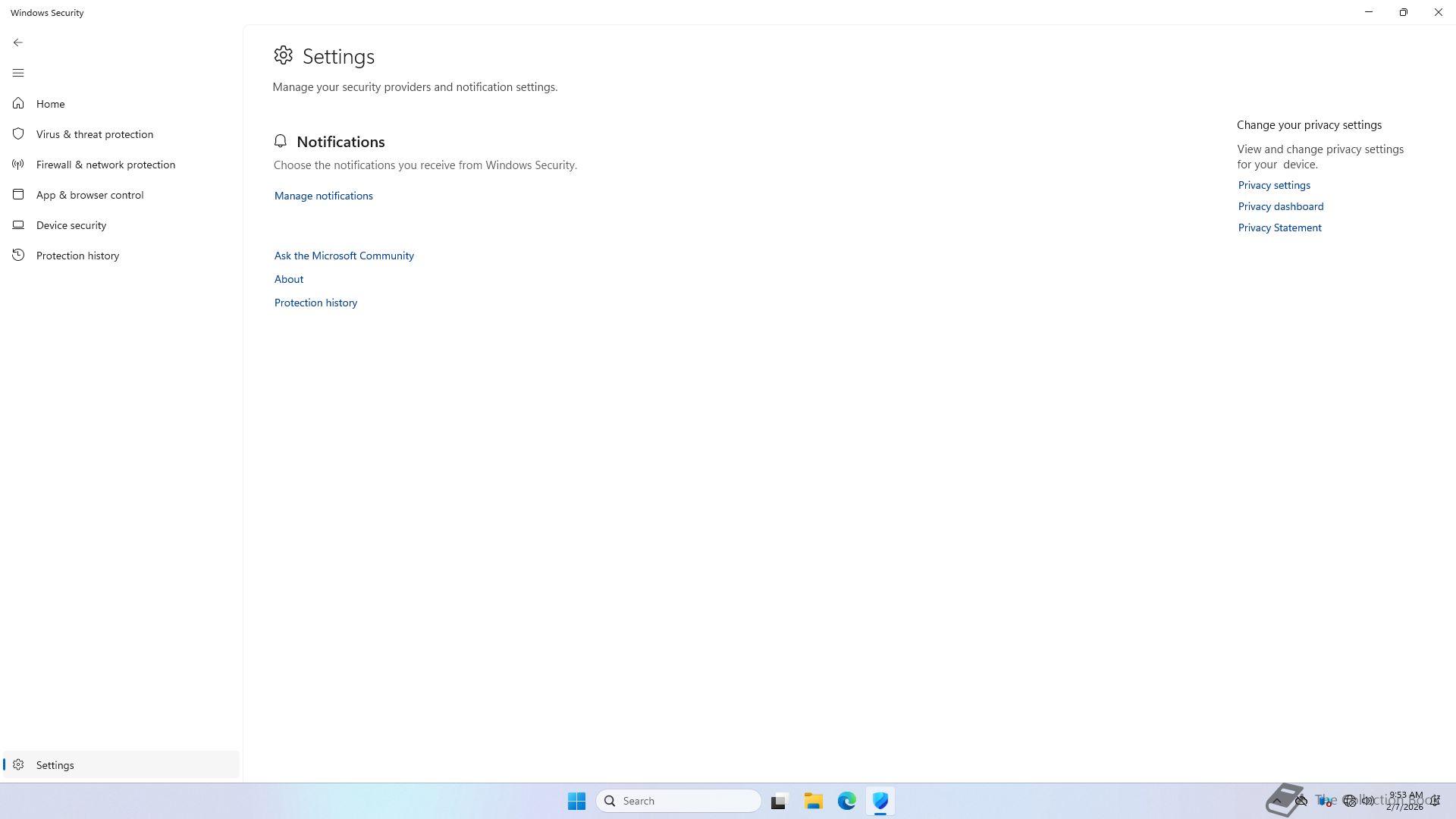Open Ask the Microsoft Community link
The image size is (1456, 819).
pos(344,256)
